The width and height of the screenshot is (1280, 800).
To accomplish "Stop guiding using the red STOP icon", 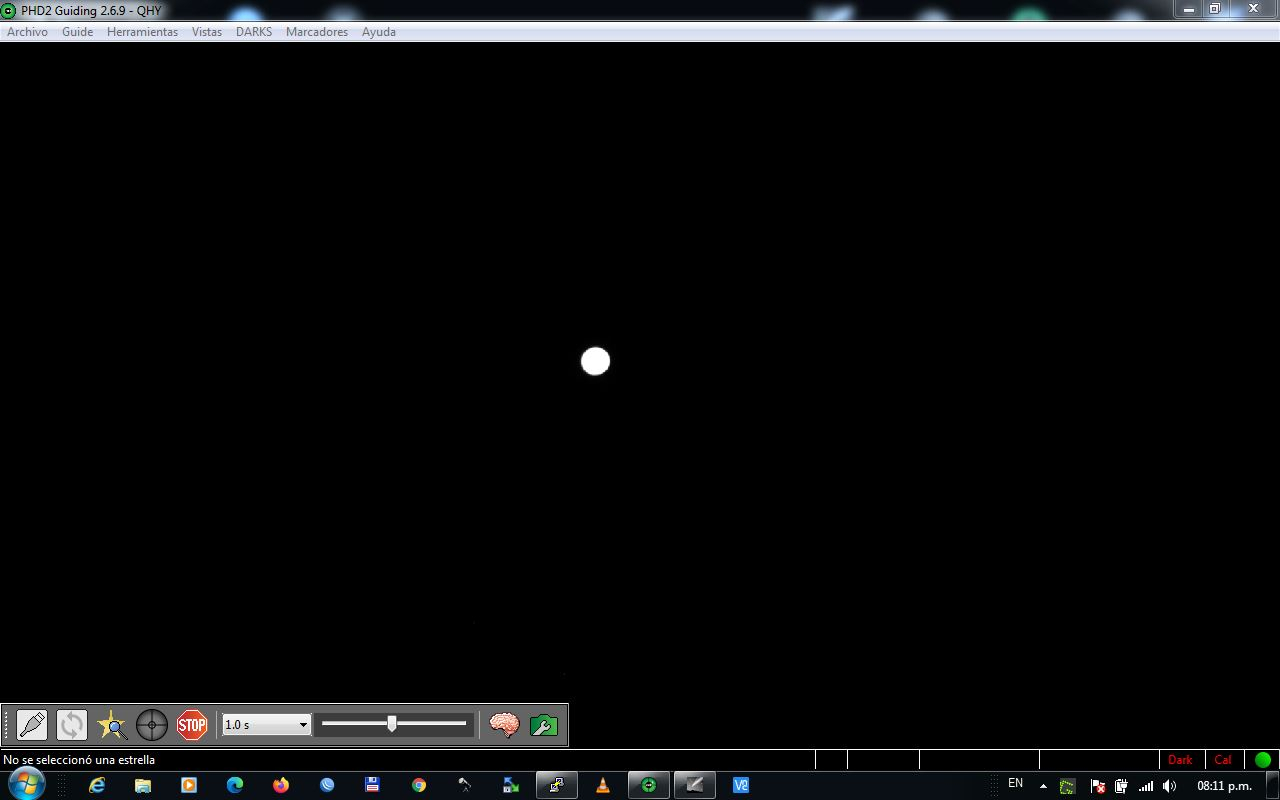I will click(192, 725).
